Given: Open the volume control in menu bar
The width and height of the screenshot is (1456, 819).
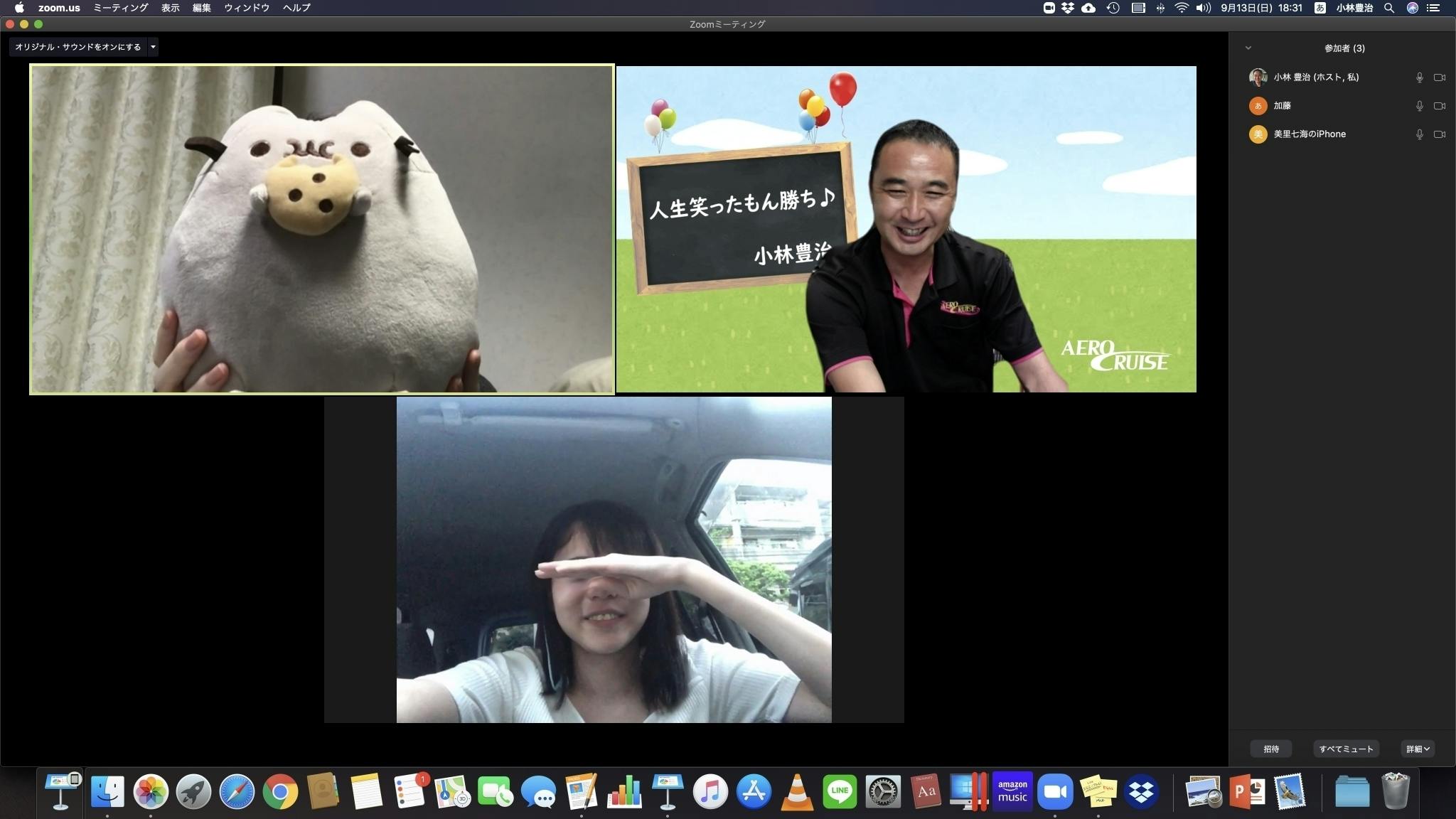Looking at the screenshot, I should click(1203, 8).
